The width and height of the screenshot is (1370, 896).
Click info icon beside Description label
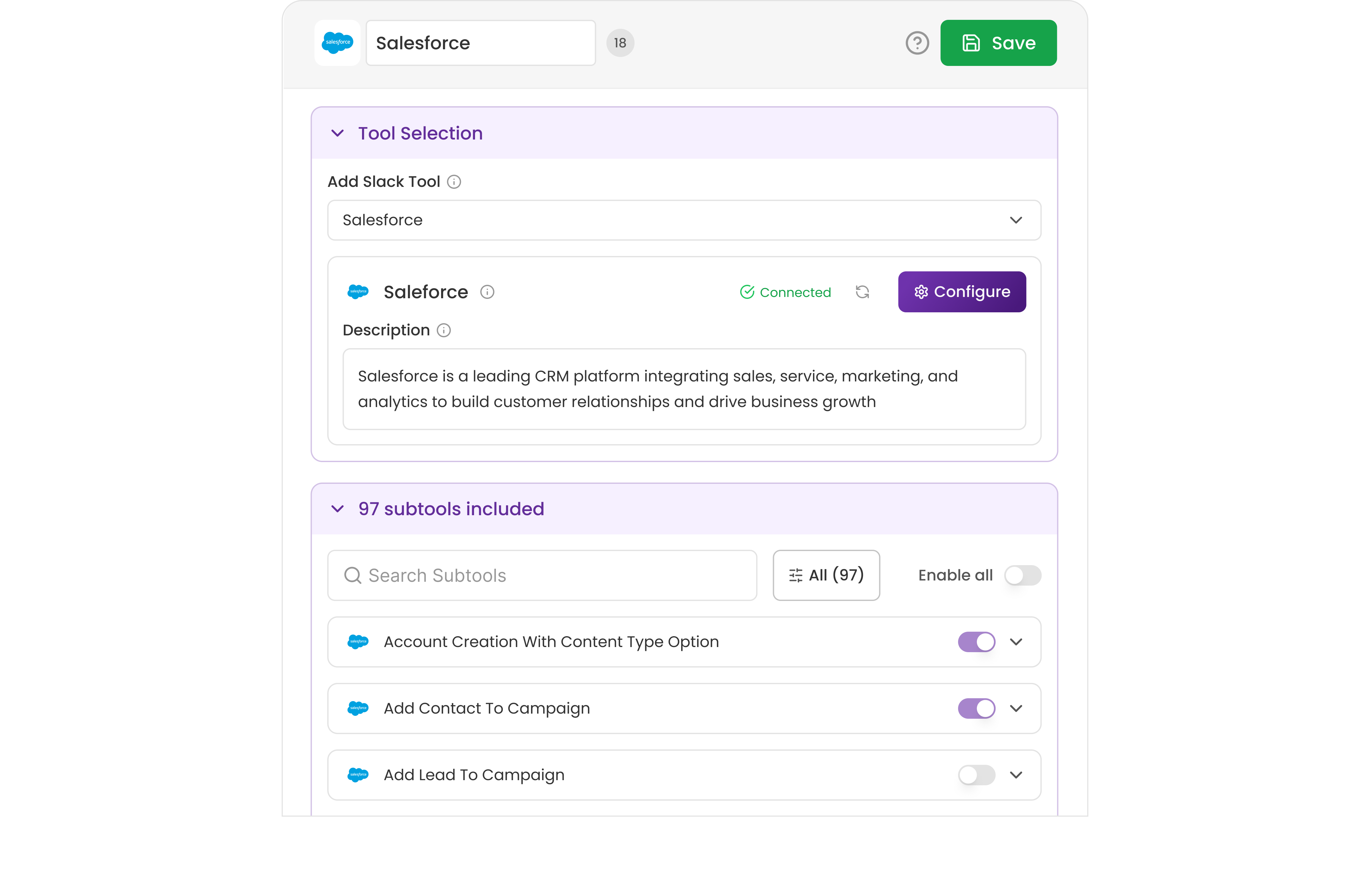[x=443, y=330]
